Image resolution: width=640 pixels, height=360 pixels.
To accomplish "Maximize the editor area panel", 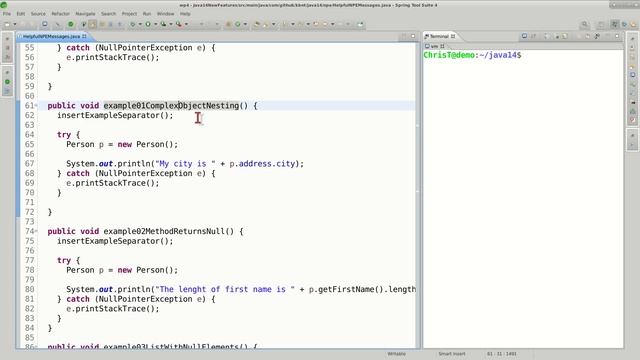I will point(413,36).
